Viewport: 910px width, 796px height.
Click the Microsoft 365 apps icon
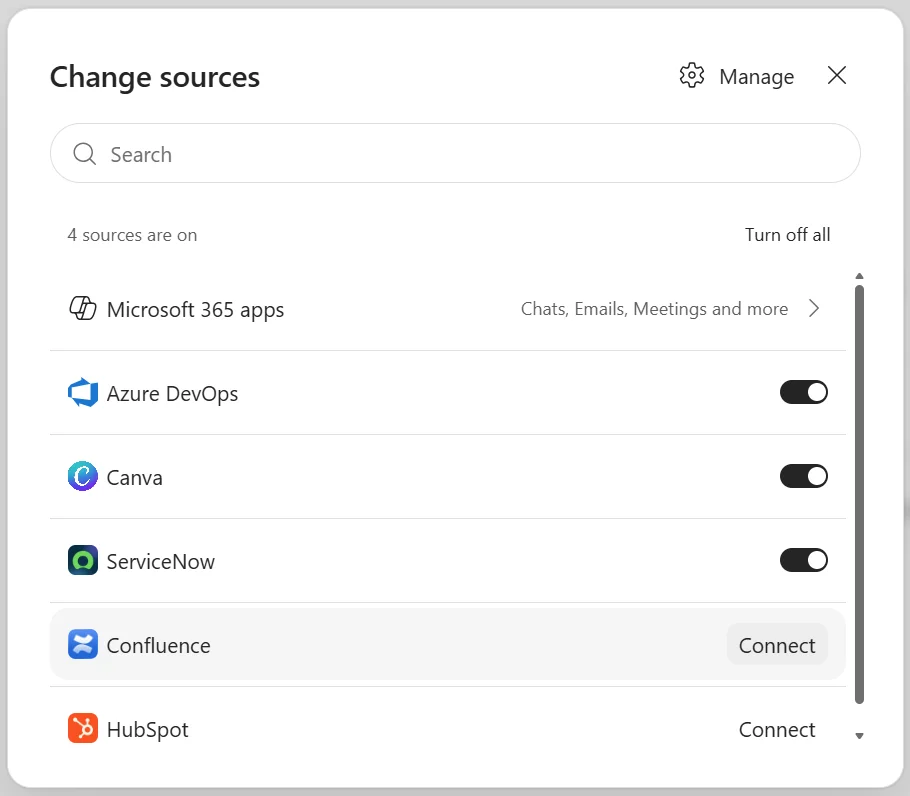coord(82,309)
